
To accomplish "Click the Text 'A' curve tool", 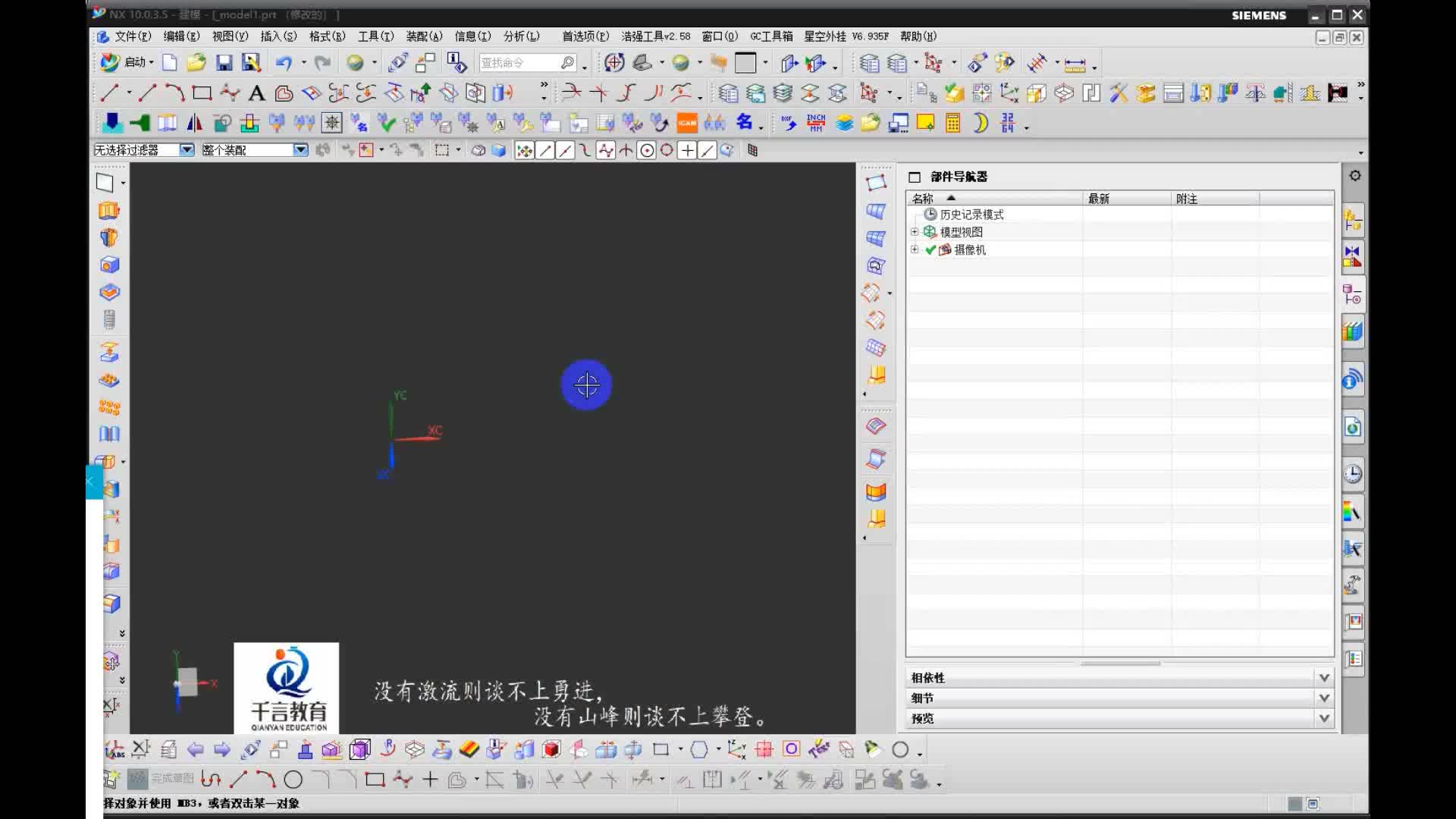I will coord(256,93).
